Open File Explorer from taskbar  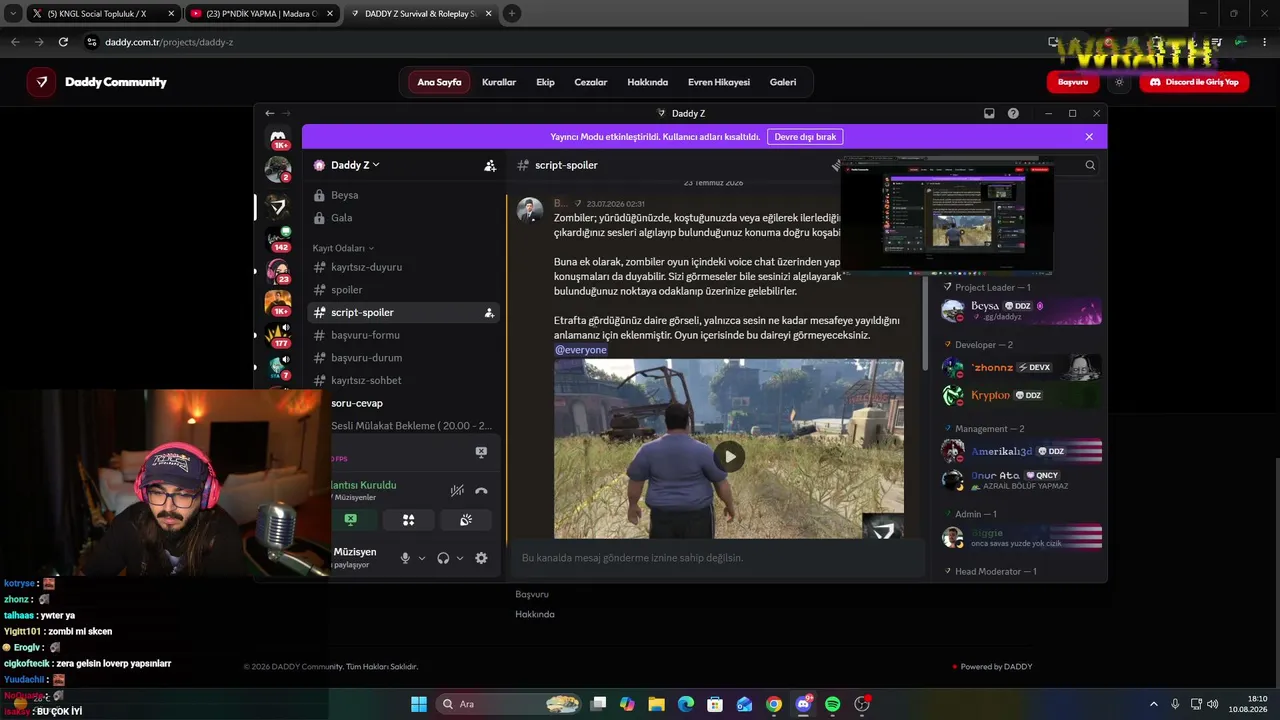click(656, 704)
